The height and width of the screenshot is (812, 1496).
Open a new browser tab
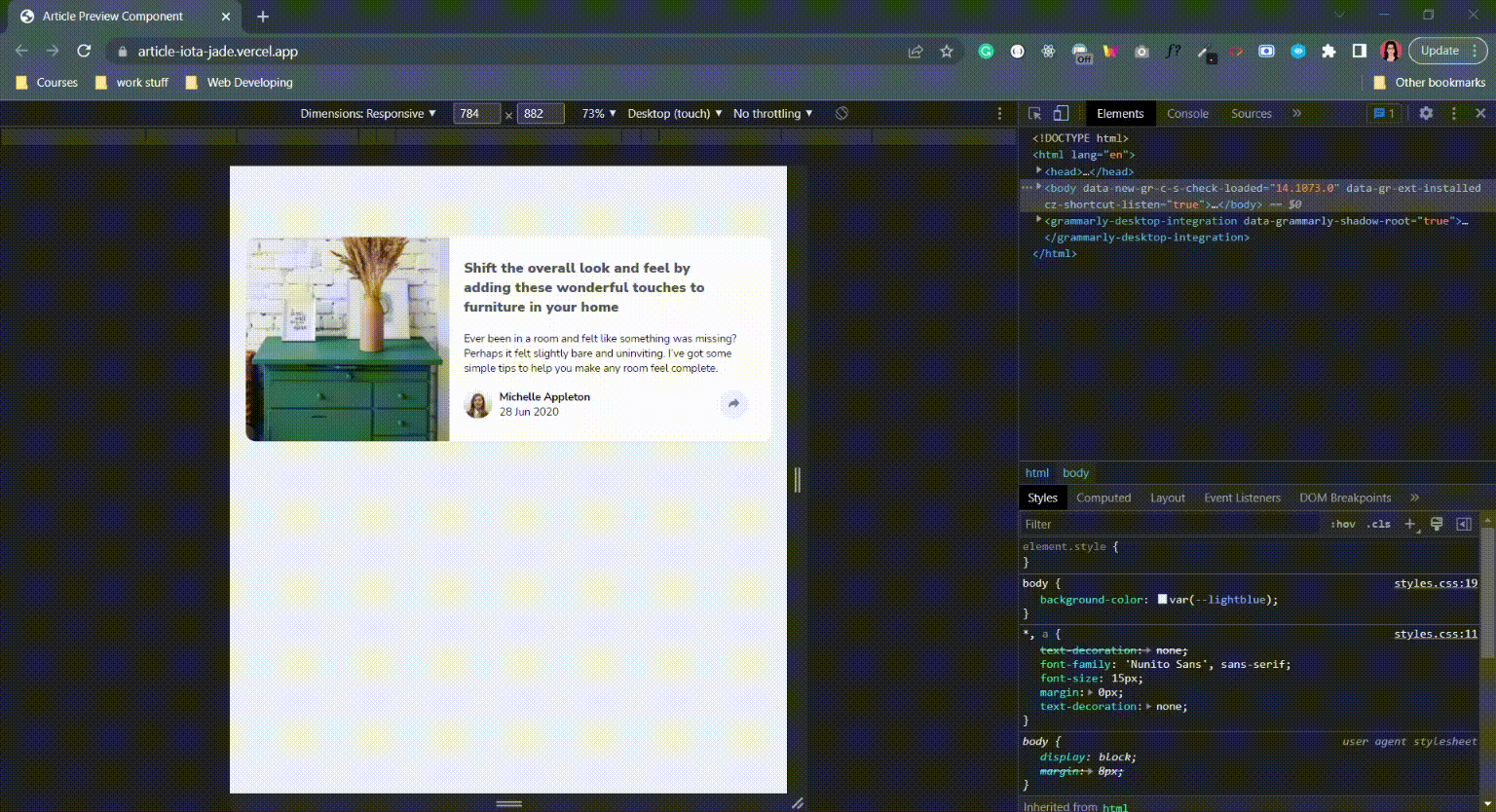(263, 17)
